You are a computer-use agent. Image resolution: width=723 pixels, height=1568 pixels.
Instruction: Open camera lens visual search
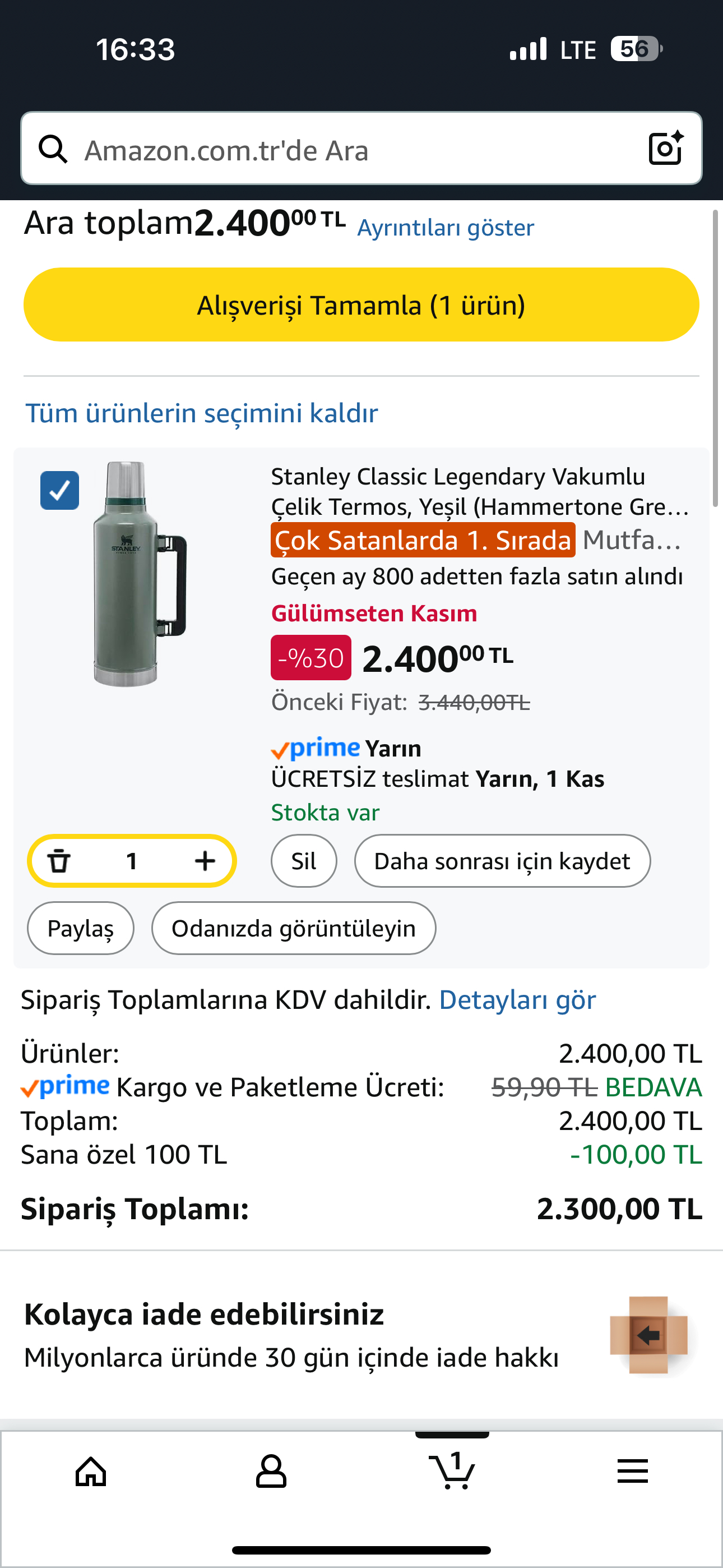point(665,148)
